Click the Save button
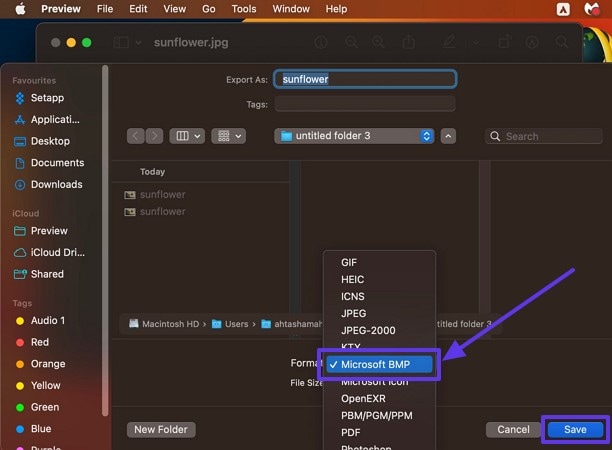This screenshot has height=450, width=612. pos(575,430)
